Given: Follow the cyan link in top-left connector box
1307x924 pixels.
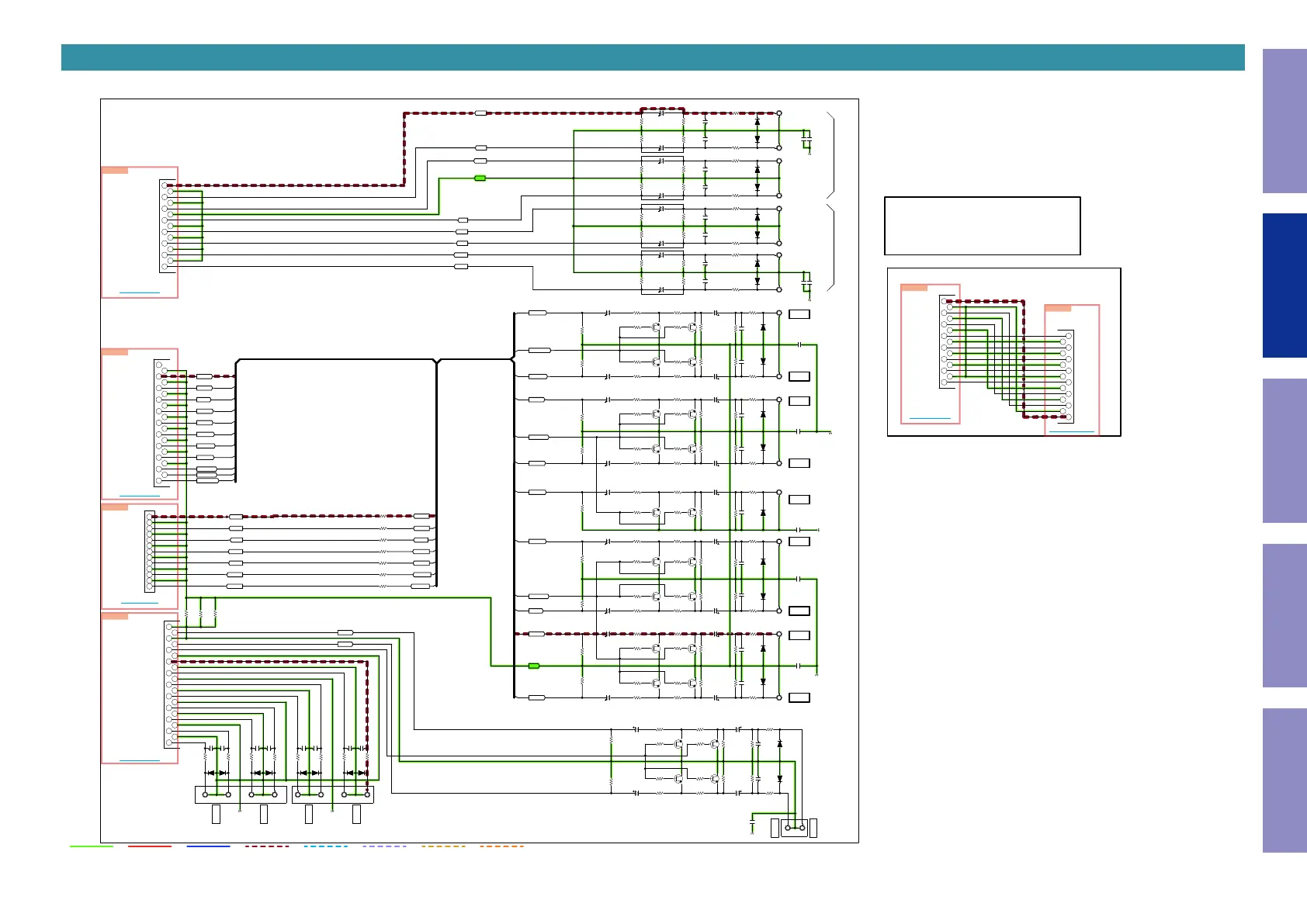Looking at the screenshot, I should point(140,292).
